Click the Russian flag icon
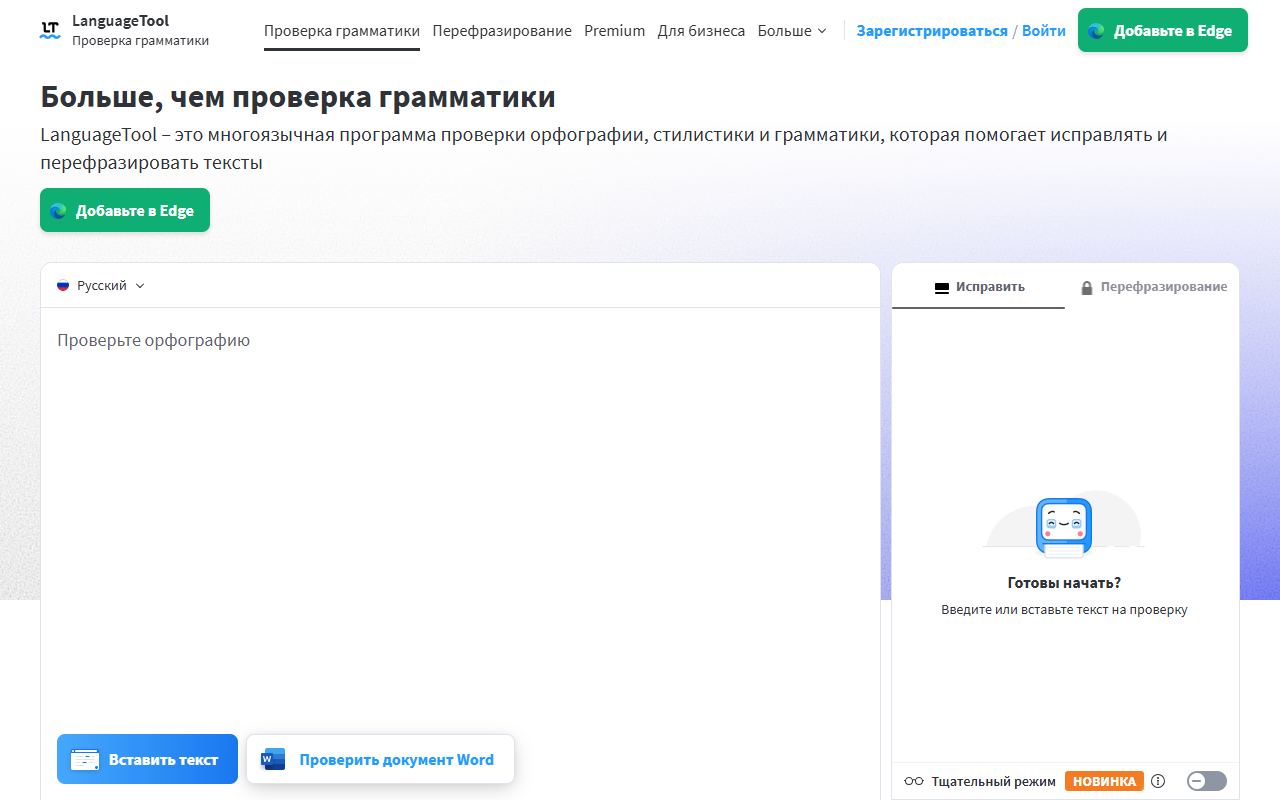This screenshot has height=800, width=1280. tap(63, 286)
